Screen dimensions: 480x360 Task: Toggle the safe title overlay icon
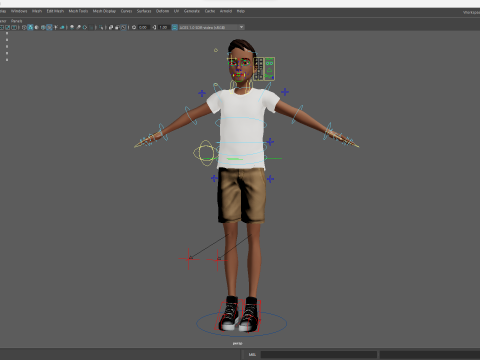pyautogui.click(x=14, y=27)
